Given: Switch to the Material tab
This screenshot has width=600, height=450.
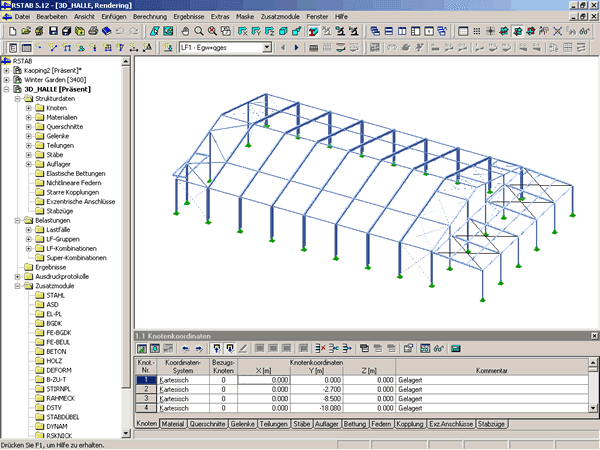Looking at the screenshot, I should (173, 424).
